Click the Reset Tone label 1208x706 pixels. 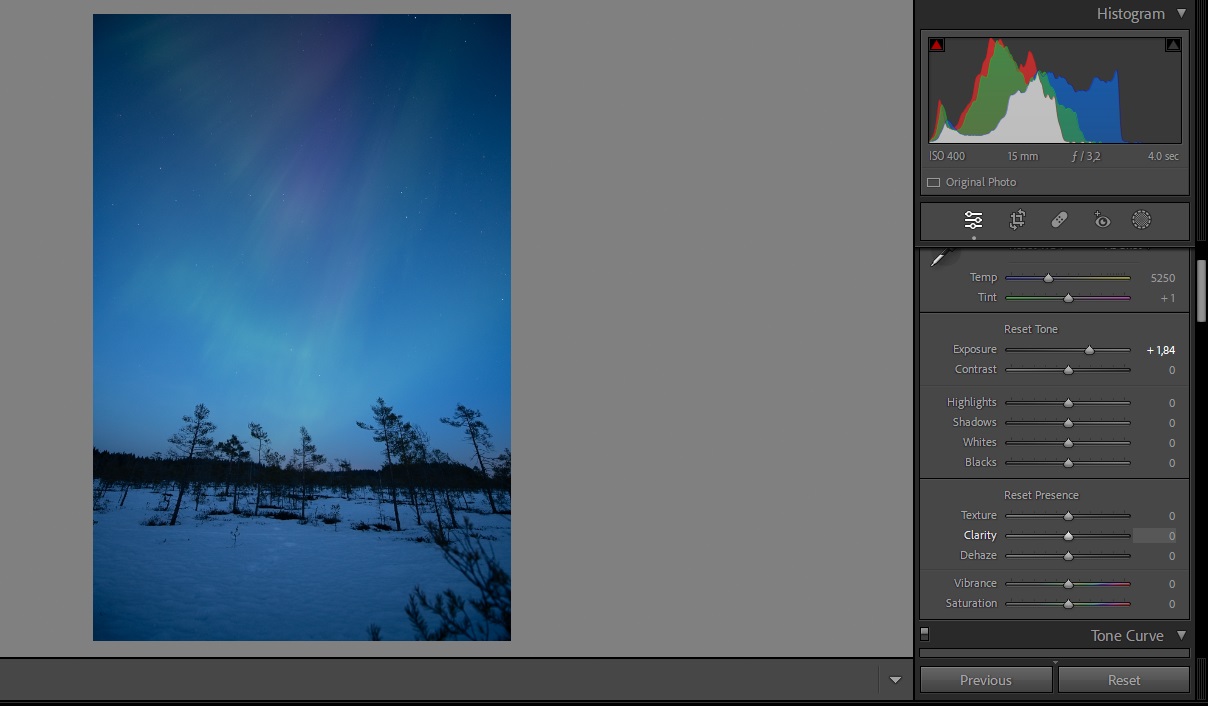(1030, 329)
